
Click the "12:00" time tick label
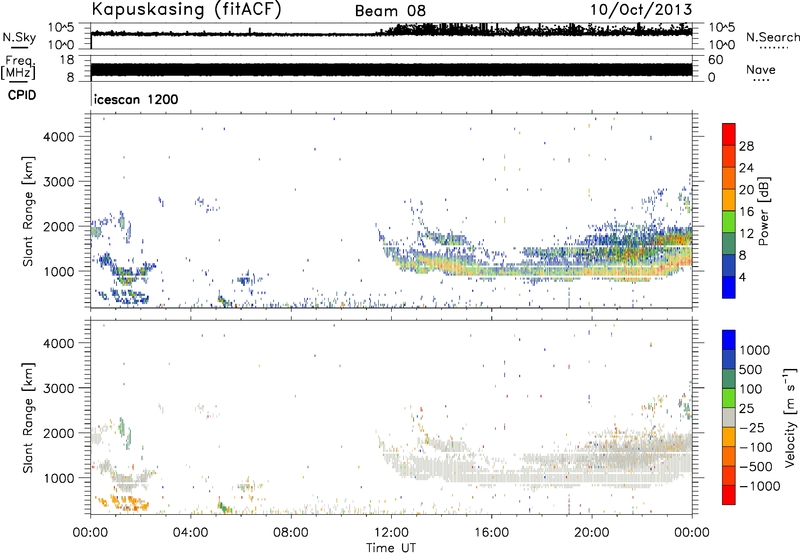391,533
